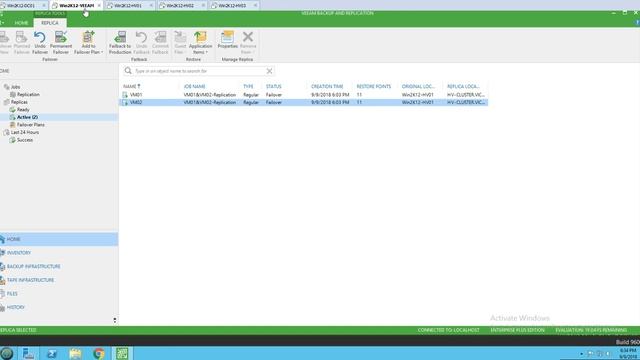640x360 pixels.
Task: Sort by the TYPE column header
Action: pos(248,87)
